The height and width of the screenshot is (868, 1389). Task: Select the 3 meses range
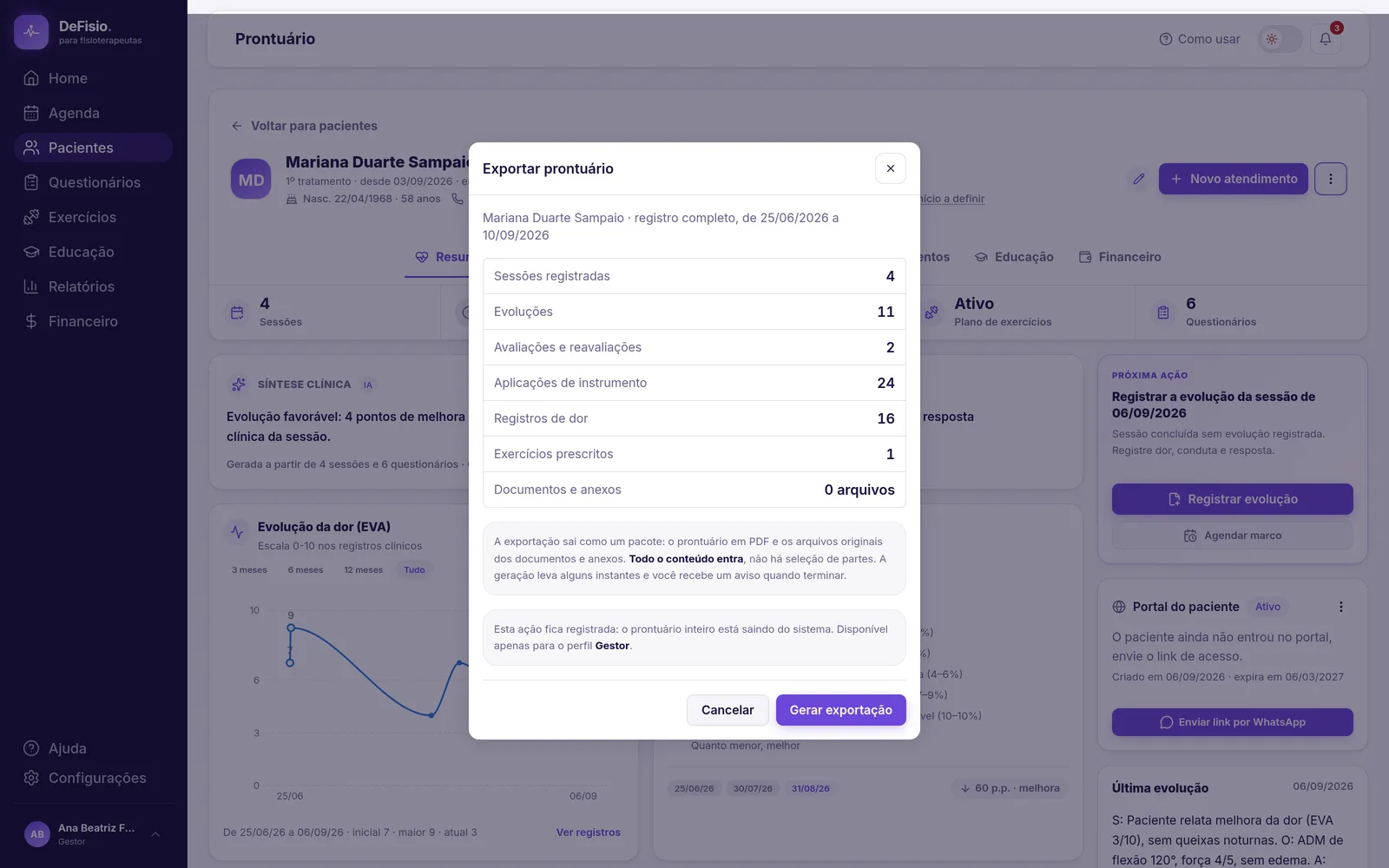[x=249, y=570]
